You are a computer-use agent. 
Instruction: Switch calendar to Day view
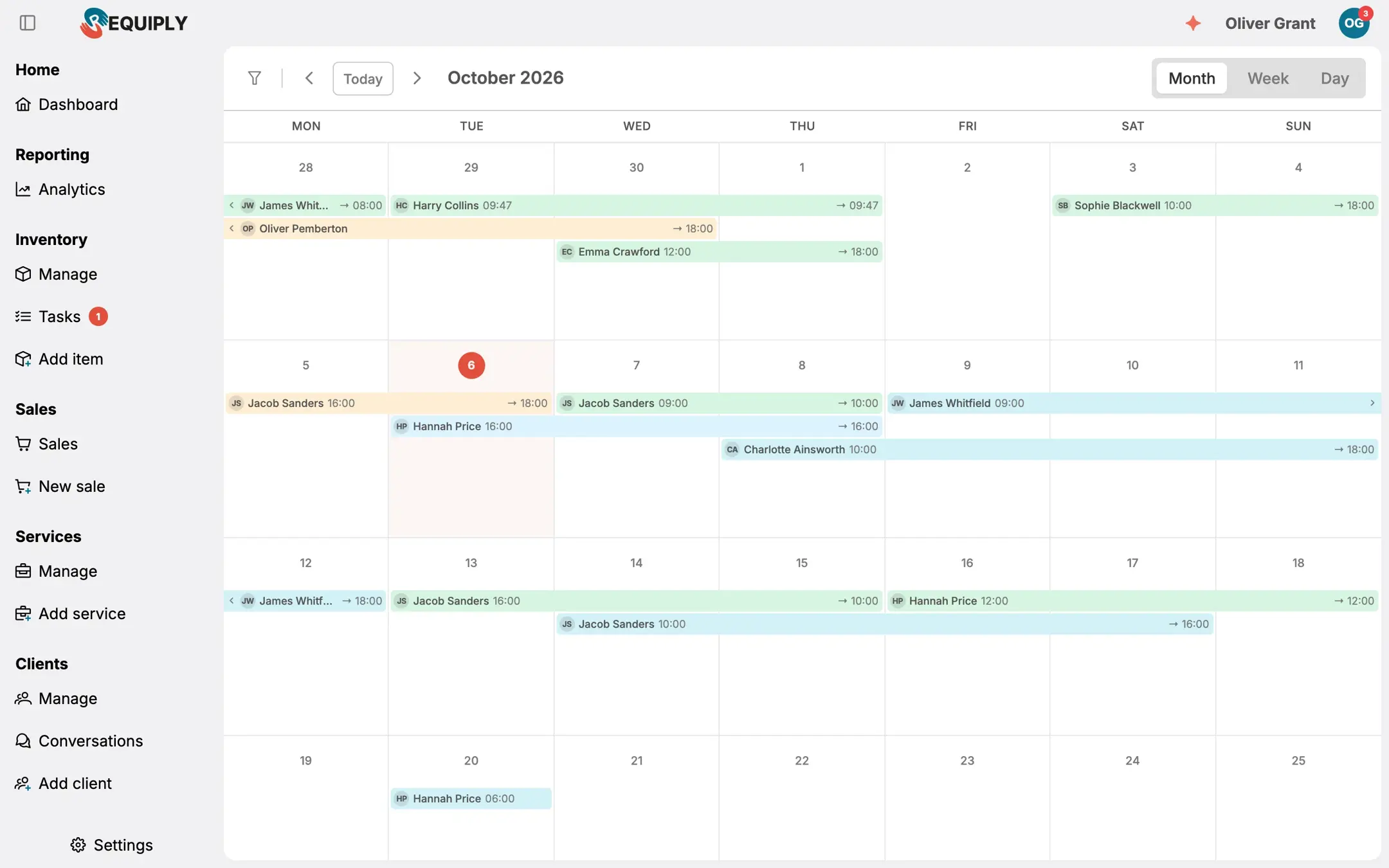[x=1334, y=78]
